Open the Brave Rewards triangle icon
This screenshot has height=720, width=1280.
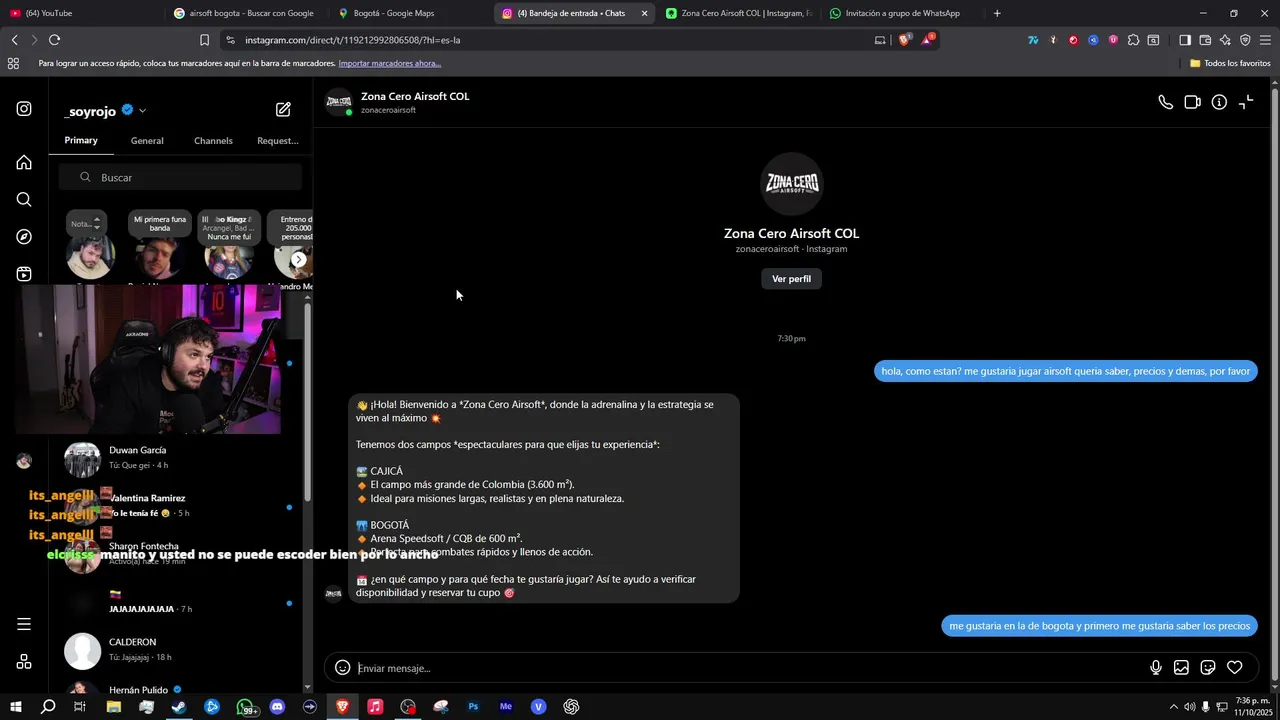(927, 40)
